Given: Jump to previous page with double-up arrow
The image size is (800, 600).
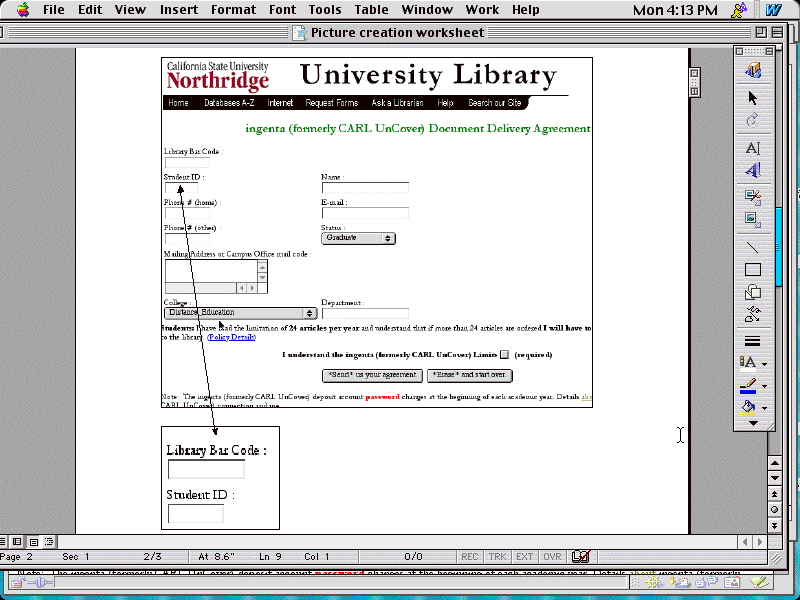Looking at the screenshot, I should click(774, 494).
